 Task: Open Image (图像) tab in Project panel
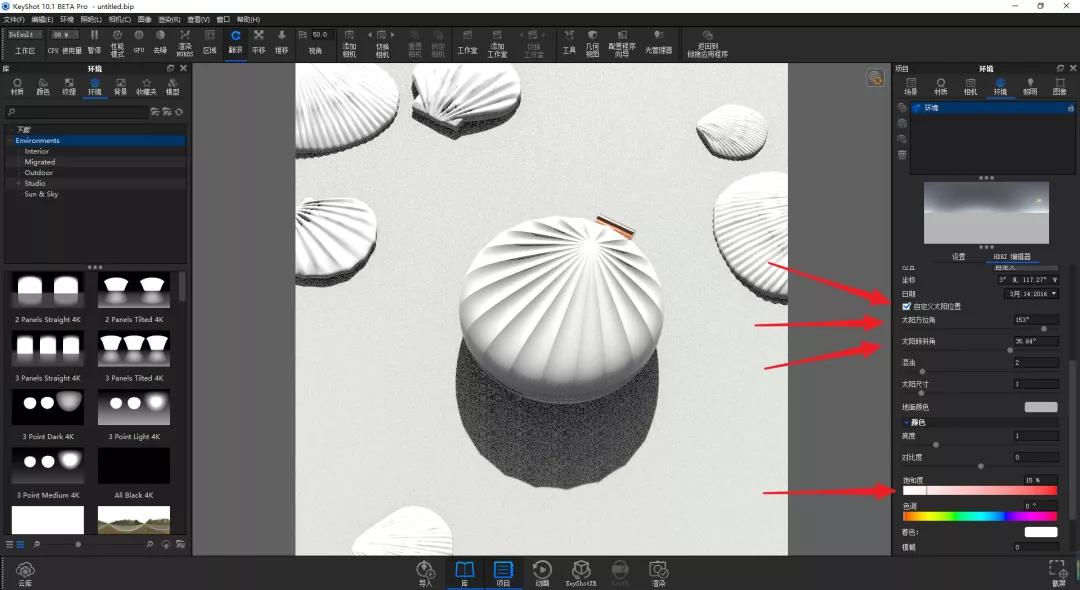point(1059,87)
